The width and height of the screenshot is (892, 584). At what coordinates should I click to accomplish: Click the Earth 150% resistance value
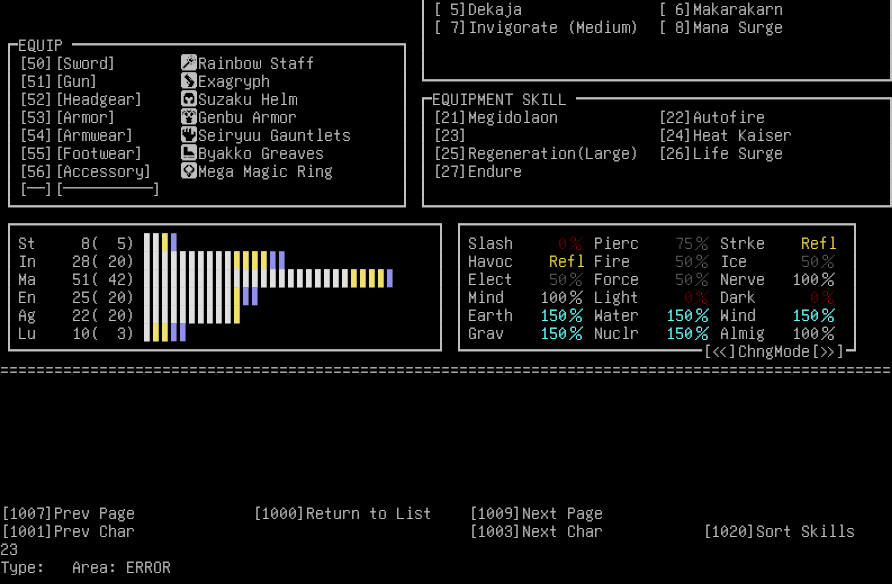pyautogui.click(x=561, y=316)
